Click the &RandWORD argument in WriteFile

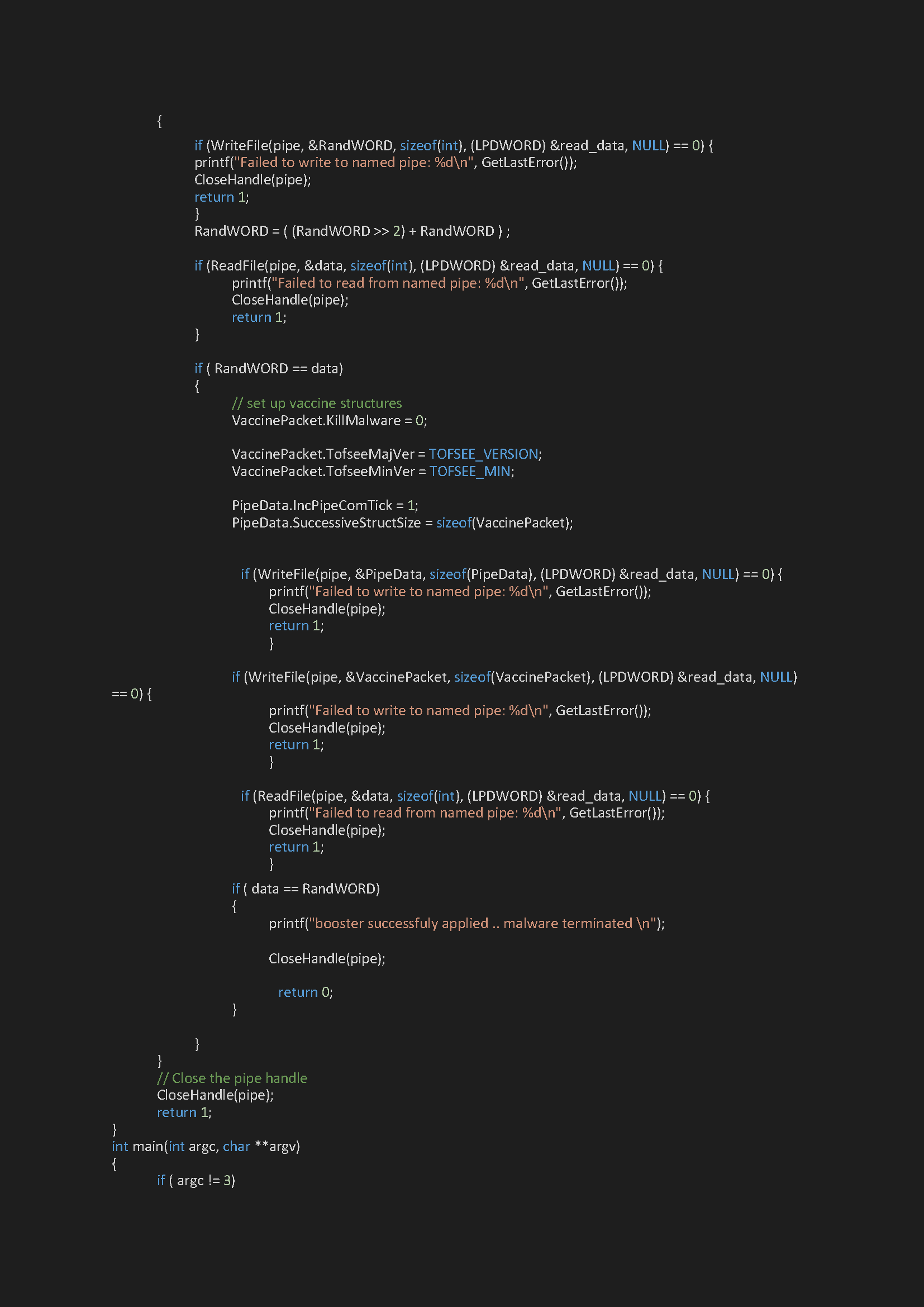(x=351, y=146)
